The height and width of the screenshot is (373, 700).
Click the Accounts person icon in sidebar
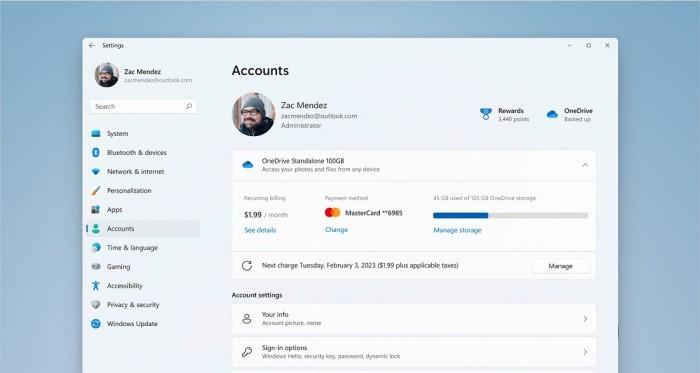coord(96,228)
